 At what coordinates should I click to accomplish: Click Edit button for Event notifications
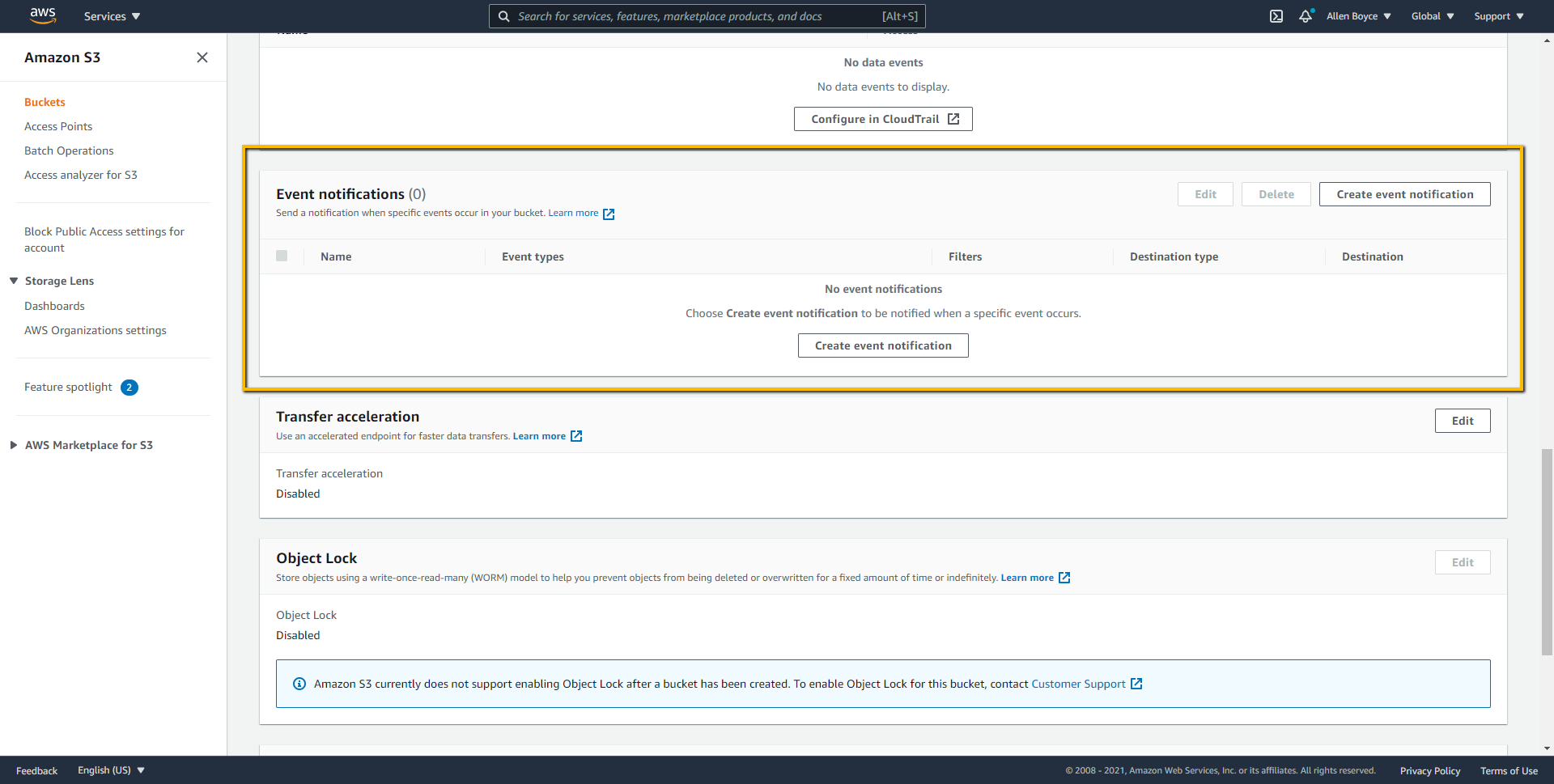coord(1205,194)
